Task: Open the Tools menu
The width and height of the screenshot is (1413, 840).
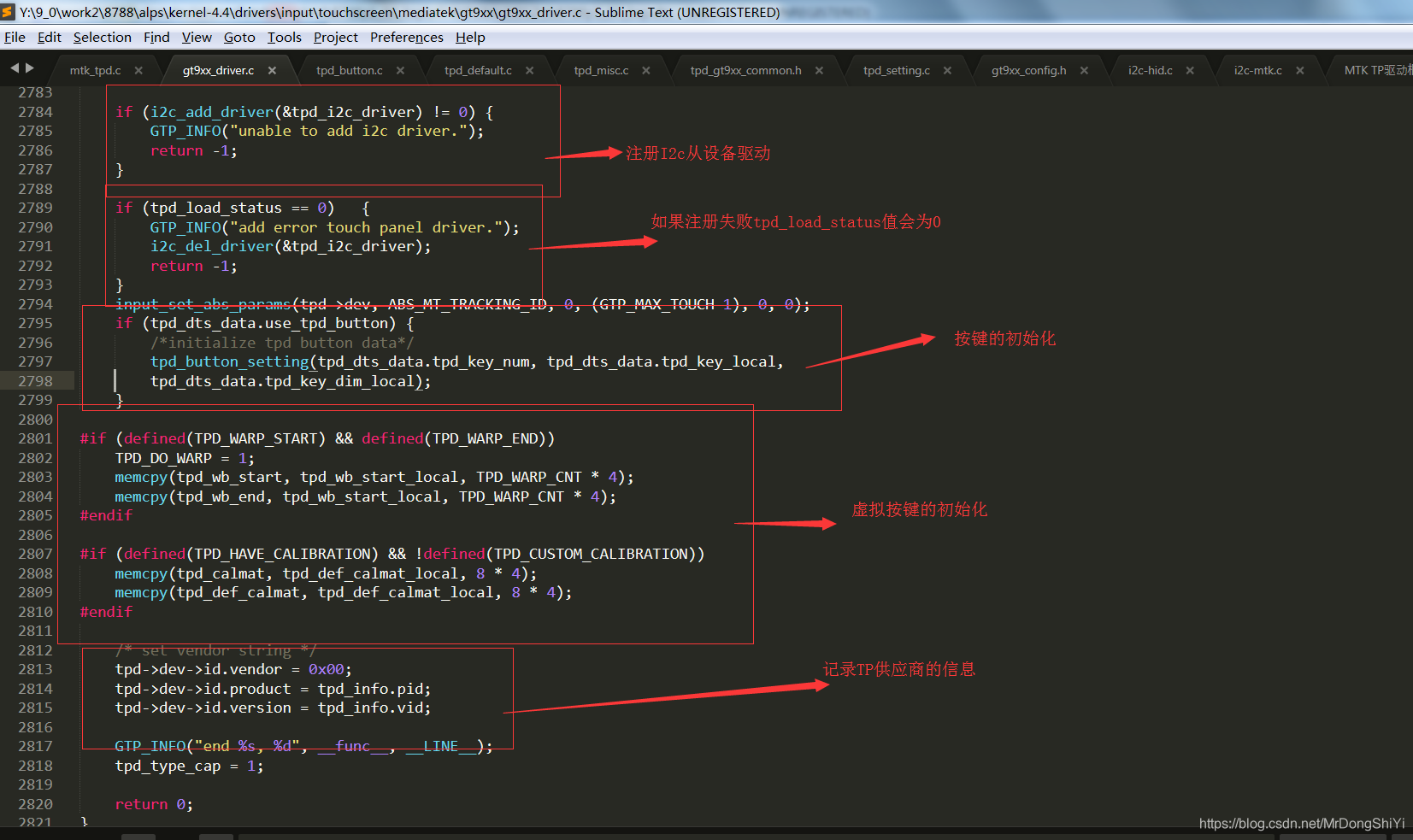Action: click(x=285, y=37)
